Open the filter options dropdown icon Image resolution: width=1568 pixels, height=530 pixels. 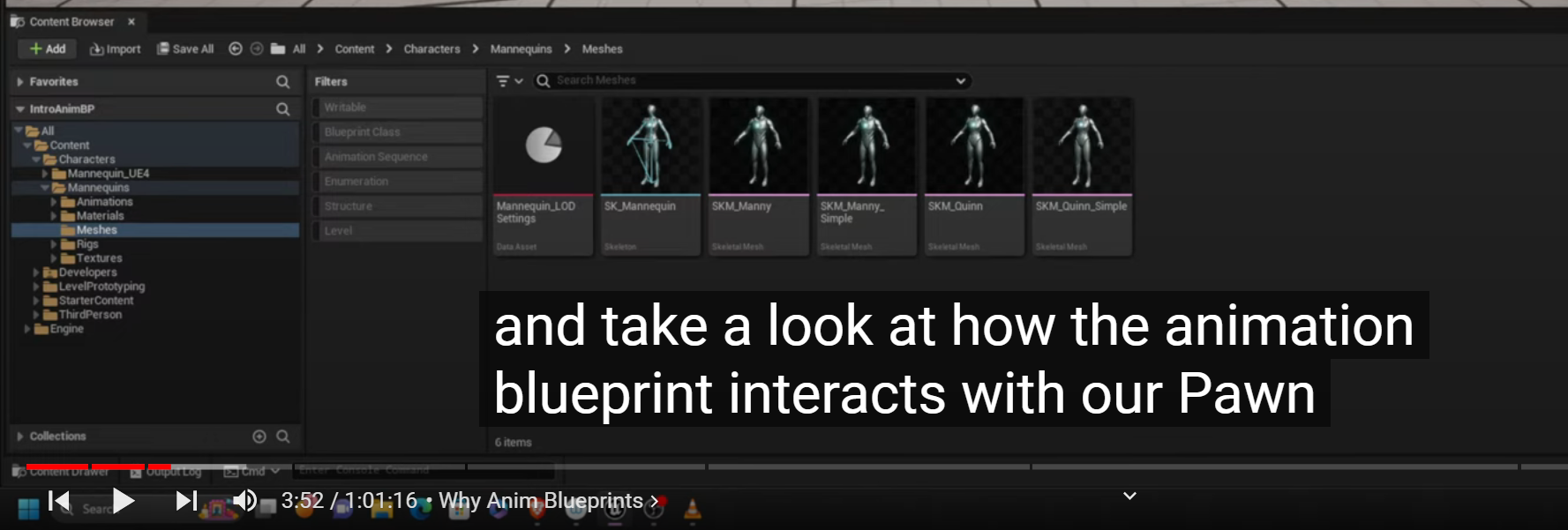point(509,81)
